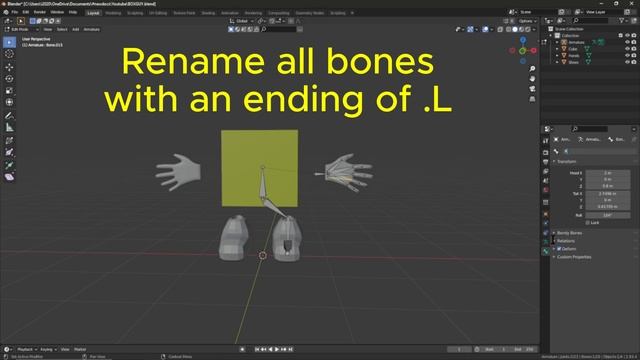Select the Rotate tool
Viewport: 640px width, 360px height.
[x=9, y=79]
